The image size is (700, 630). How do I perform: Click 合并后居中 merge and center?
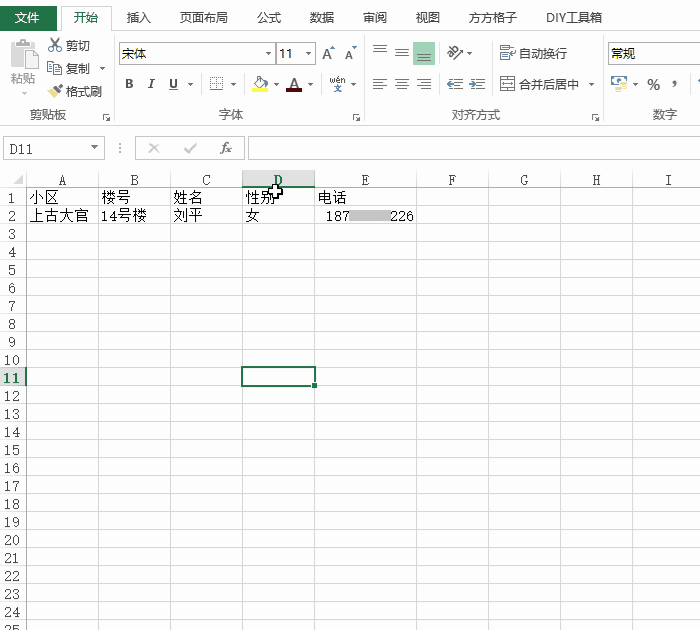coord(539,84)
